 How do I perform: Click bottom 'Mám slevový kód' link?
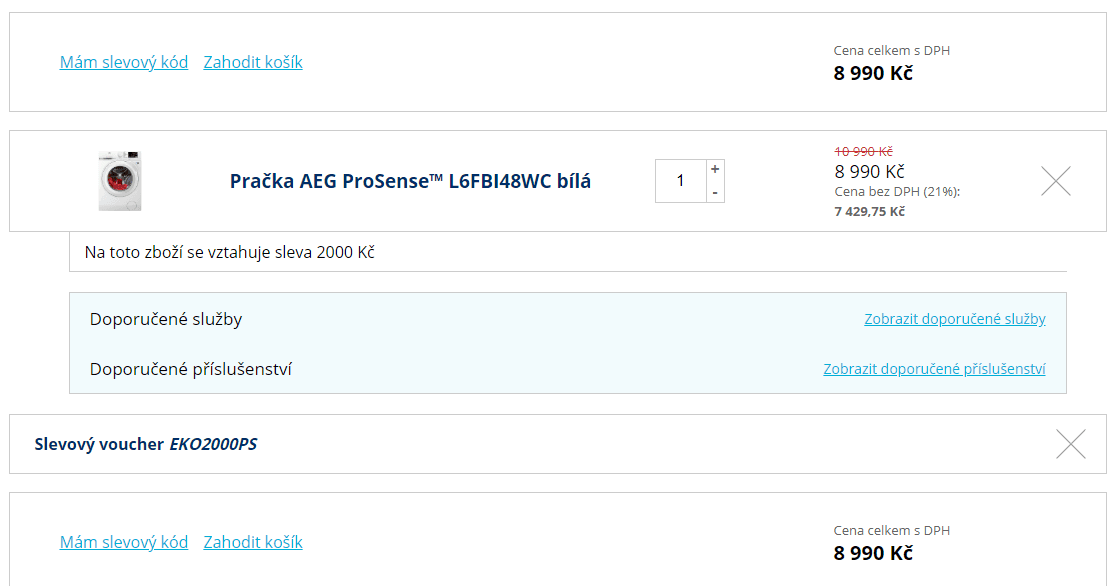coord(124,542)
